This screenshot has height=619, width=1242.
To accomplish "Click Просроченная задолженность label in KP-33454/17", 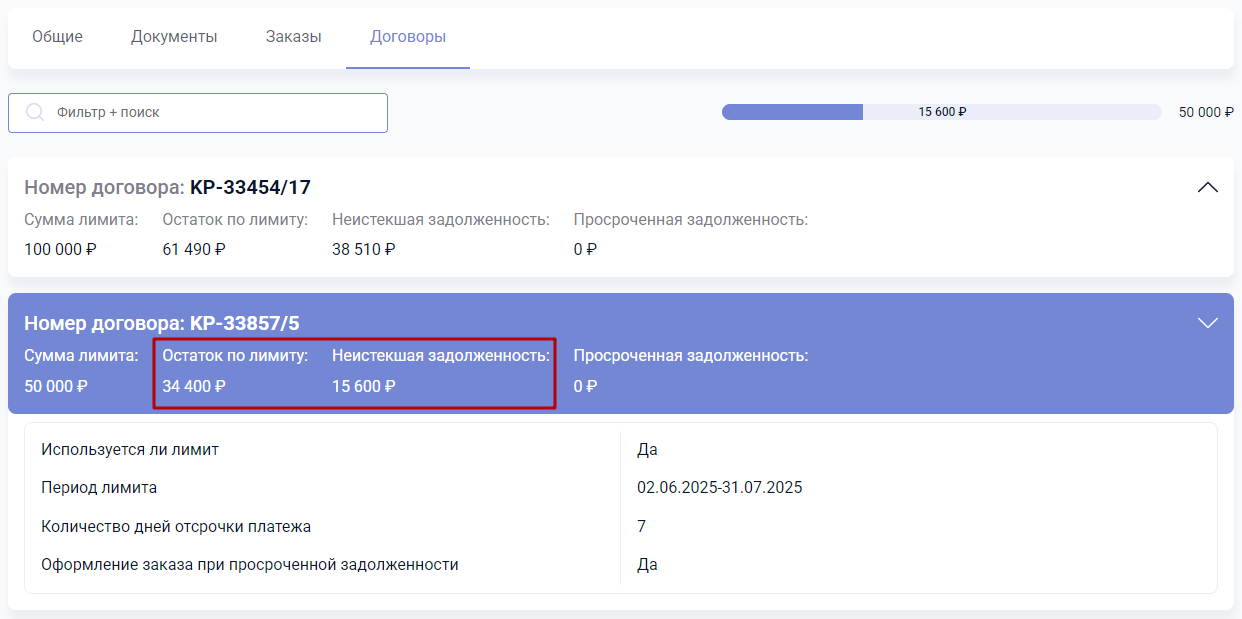I will (691, 219).
